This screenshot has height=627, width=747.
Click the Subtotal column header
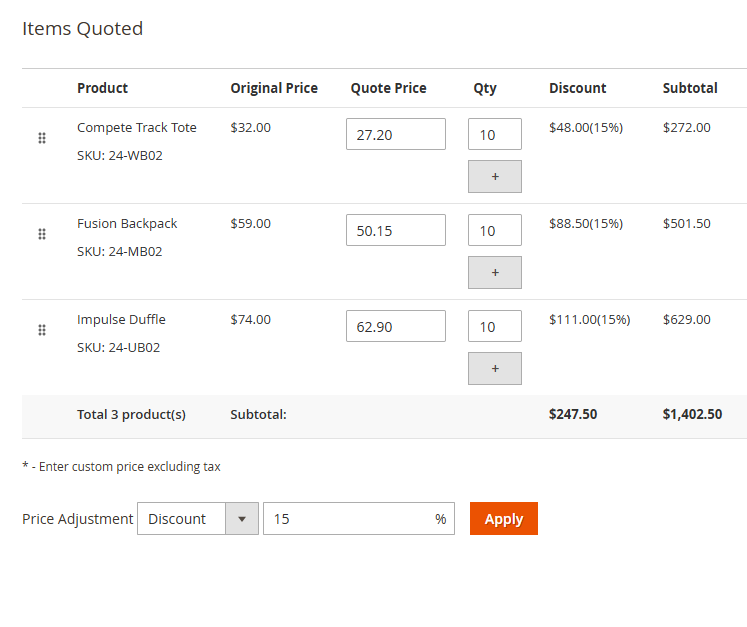tap(690, 88)
